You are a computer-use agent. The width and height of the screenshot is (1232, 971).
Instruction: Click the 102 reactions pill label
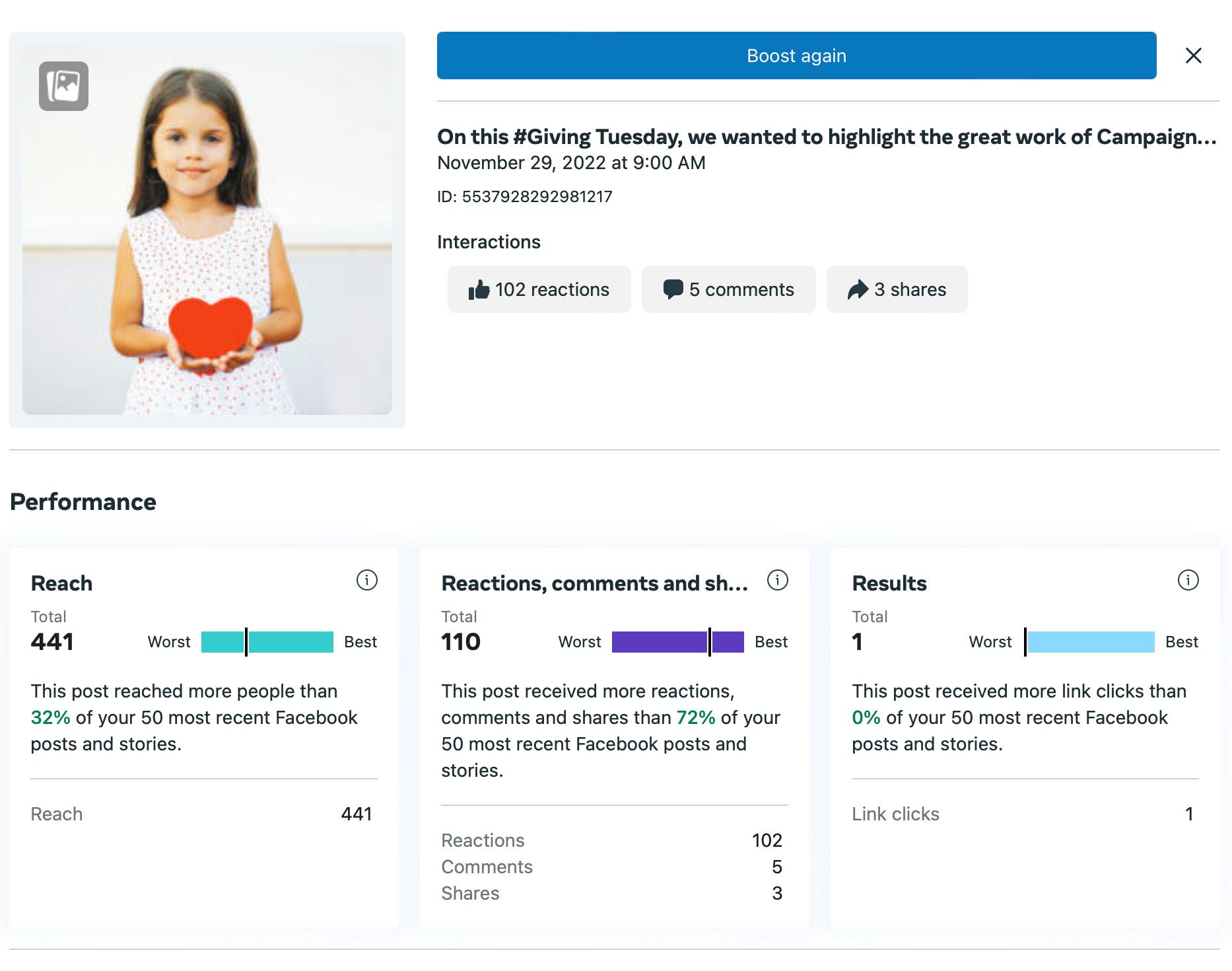(x=552, y=289)
